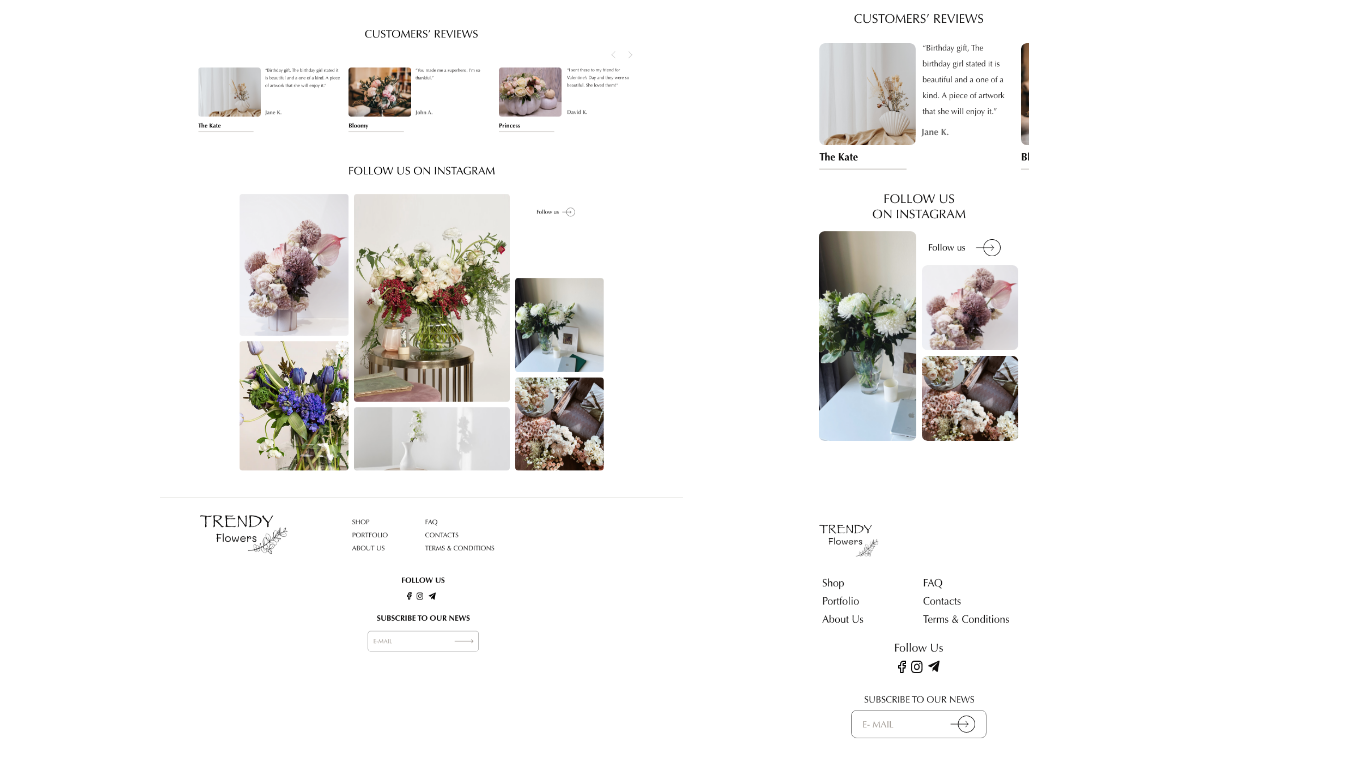The width and height of the screenshot is (1366, 768).
Task: Click circled arrow beside mobile Follow us
Action: click(988, 248)
